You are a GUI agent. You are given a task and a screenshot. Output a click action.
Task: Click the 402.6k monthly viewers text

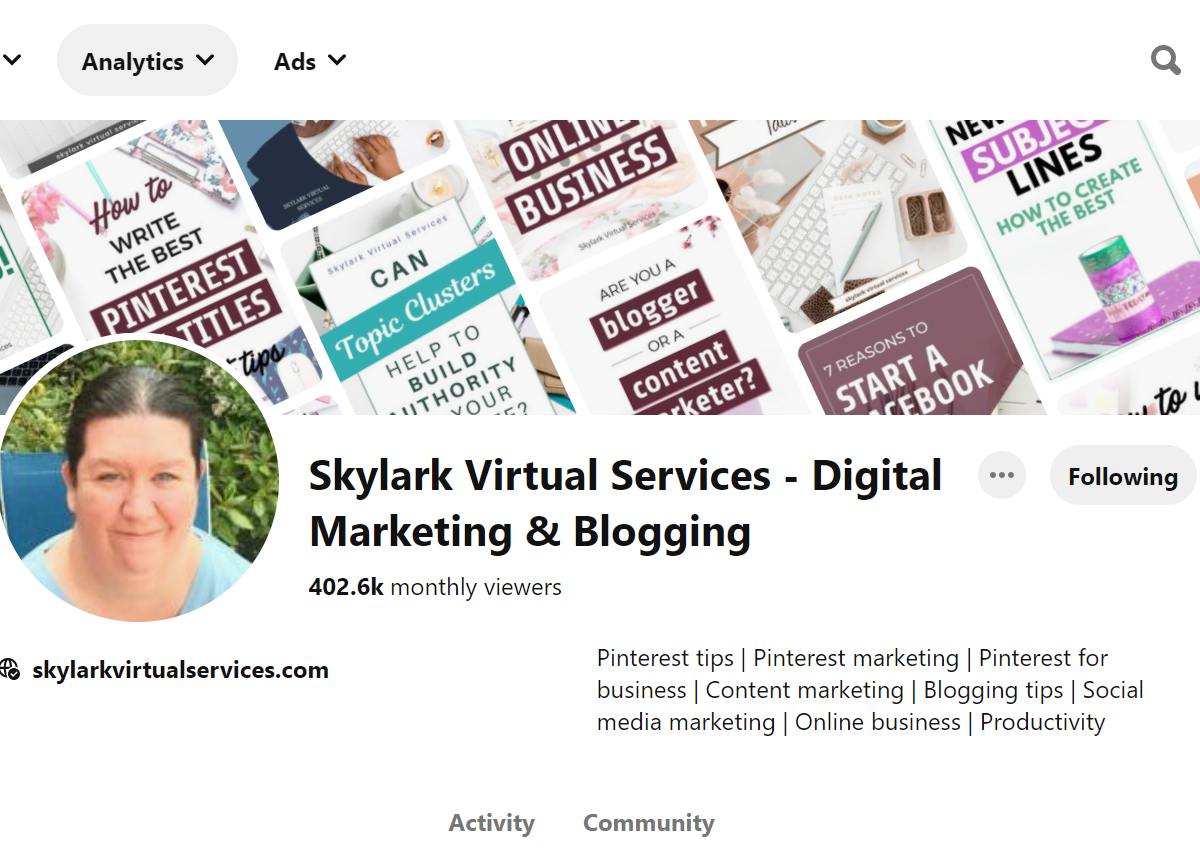[435, 587]
